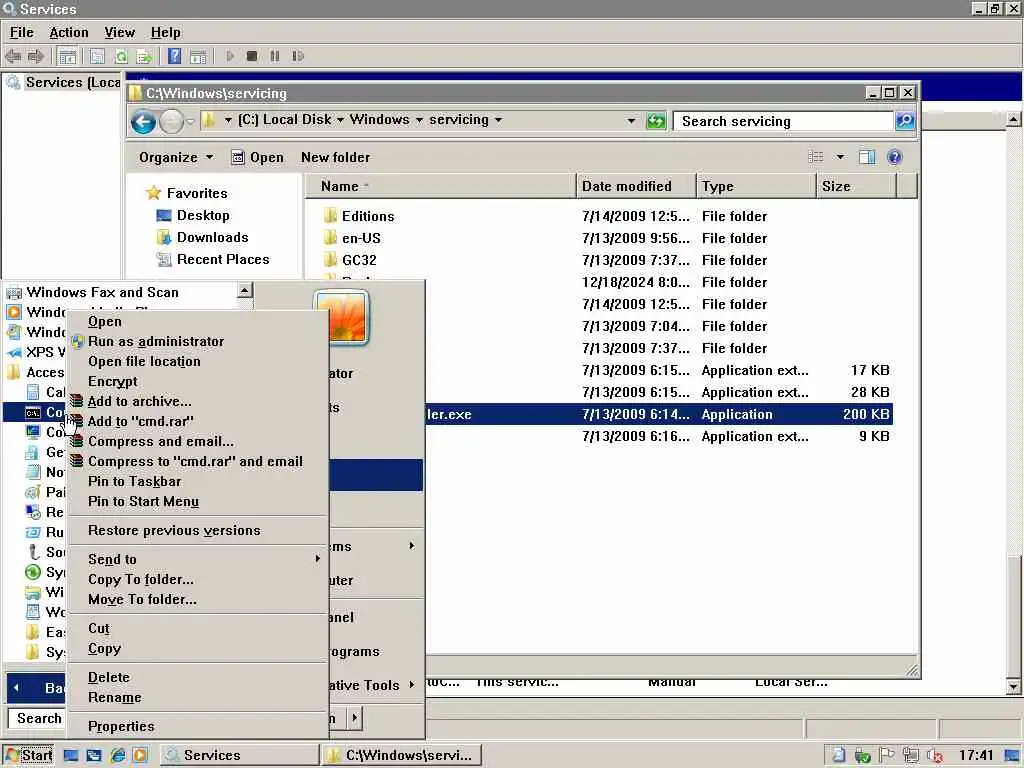Open the address bar history dropdown
Image resolution: width=1024 pixels, height=768 pixels.
[x=632, y=121]
